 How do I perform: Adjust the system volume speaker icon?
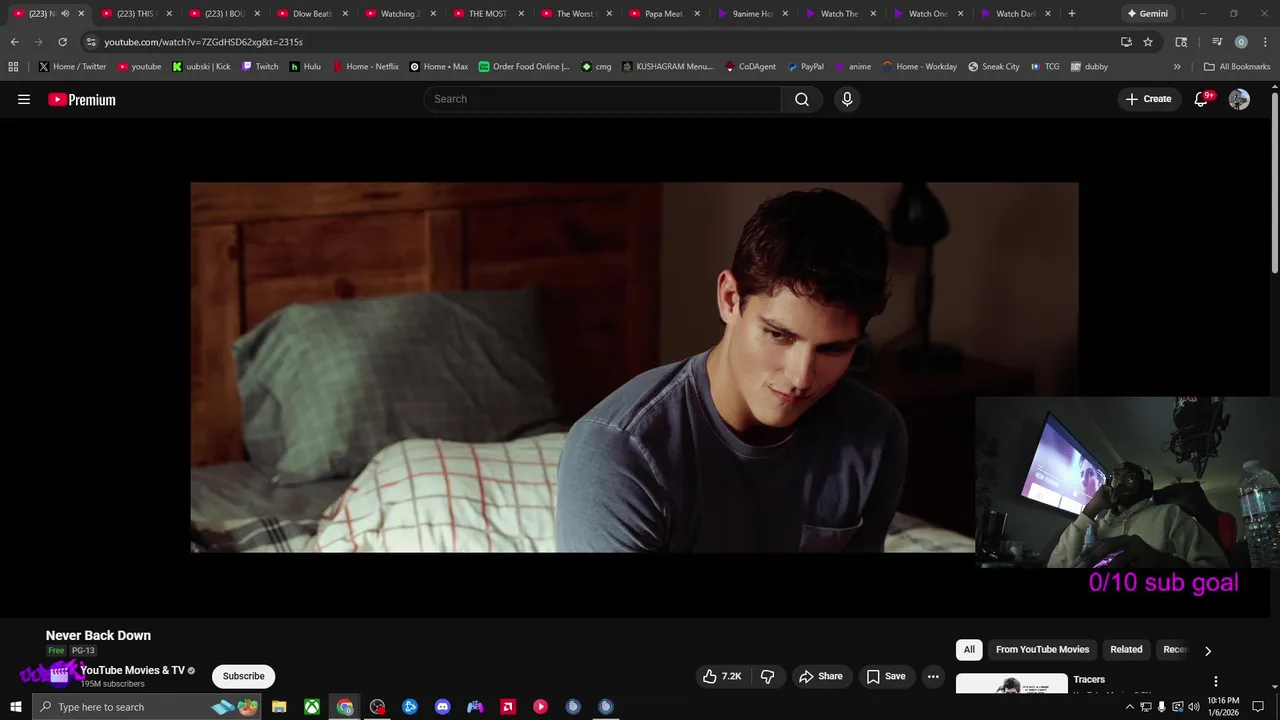pos(1194,707)
